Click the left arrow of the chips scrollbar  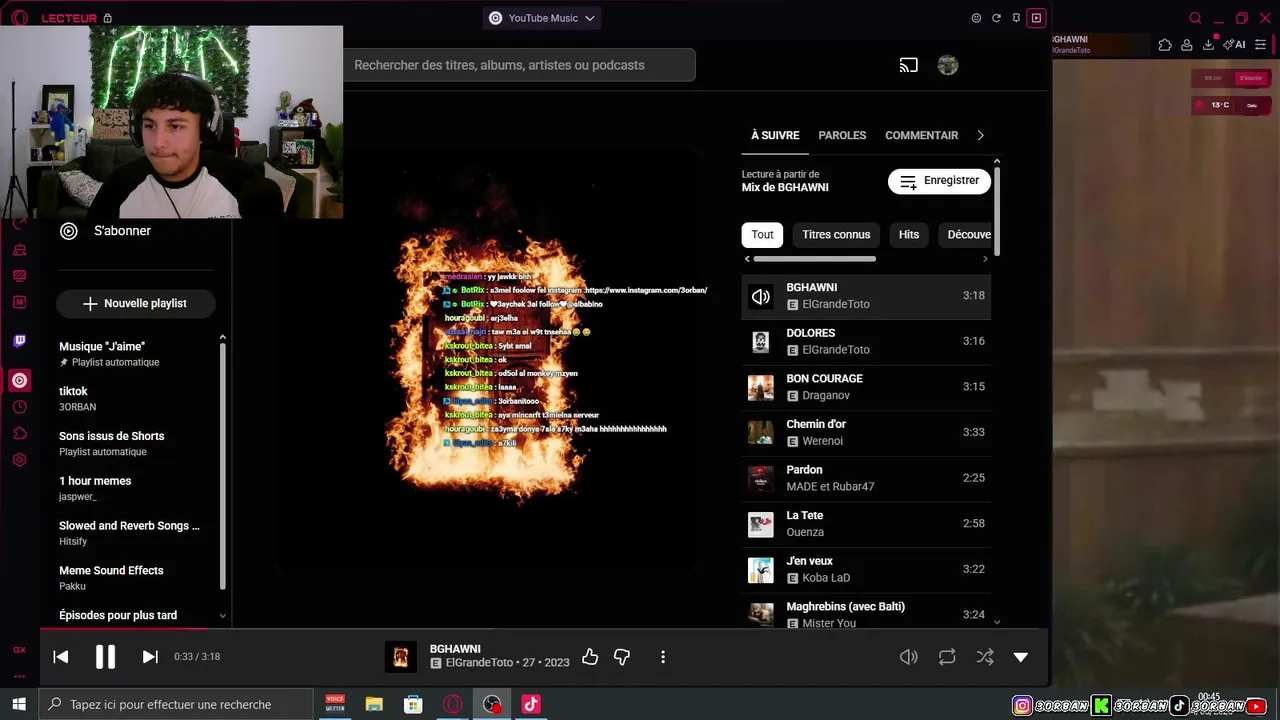(x=747, y=259)
